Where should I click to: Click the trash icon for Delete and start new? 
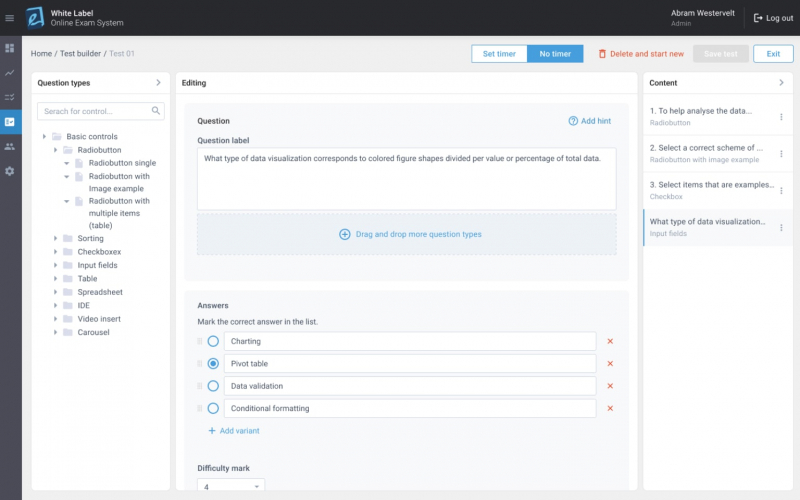click(x=602, y=54)
